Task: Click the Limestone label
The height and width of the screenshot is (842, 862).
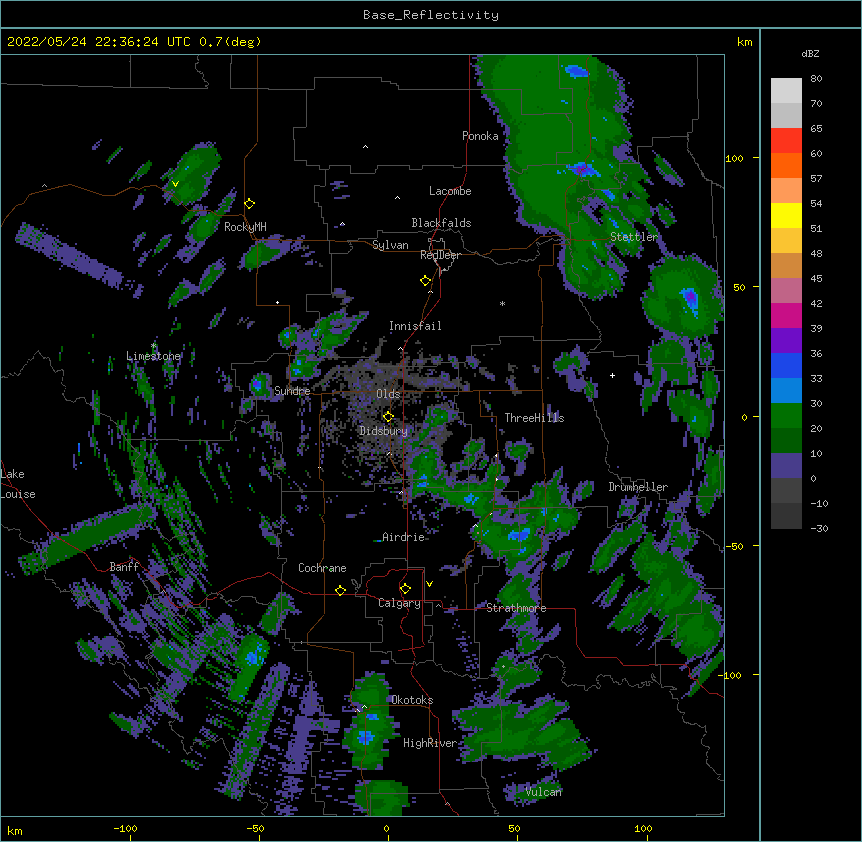Action: click(x=153, y=356)
